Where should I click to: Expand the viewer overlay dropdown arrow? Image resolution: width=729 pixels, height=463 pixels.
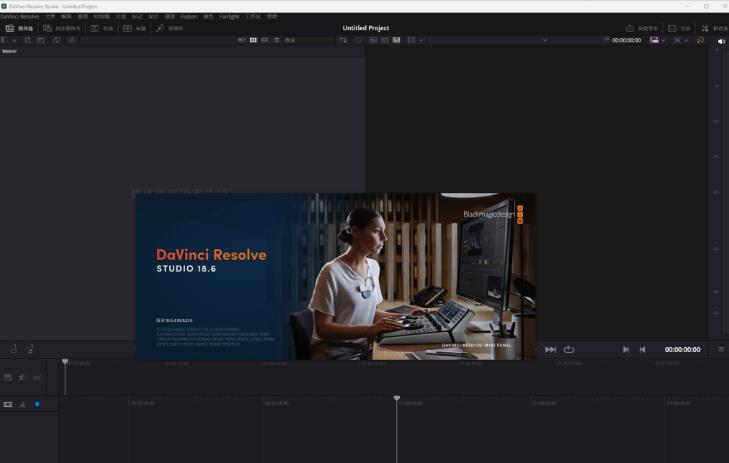421,40
